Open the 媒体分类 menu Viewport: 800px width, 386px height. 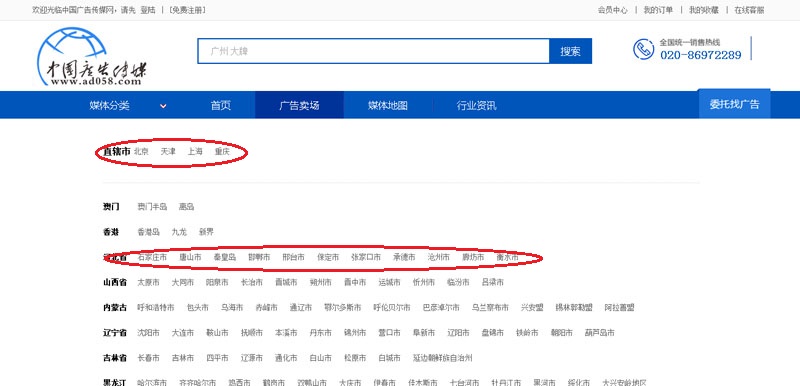point(110,106)
